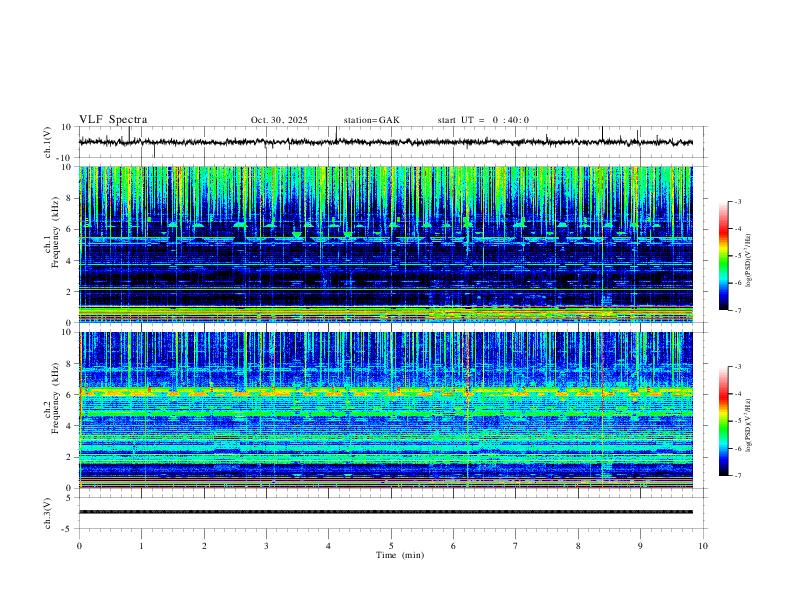The width and height of the screenshot is (792, 612).
Task: Select the date text "Oct. 30, 2025"
Action: pyautogui.click(x=279, y=120)
